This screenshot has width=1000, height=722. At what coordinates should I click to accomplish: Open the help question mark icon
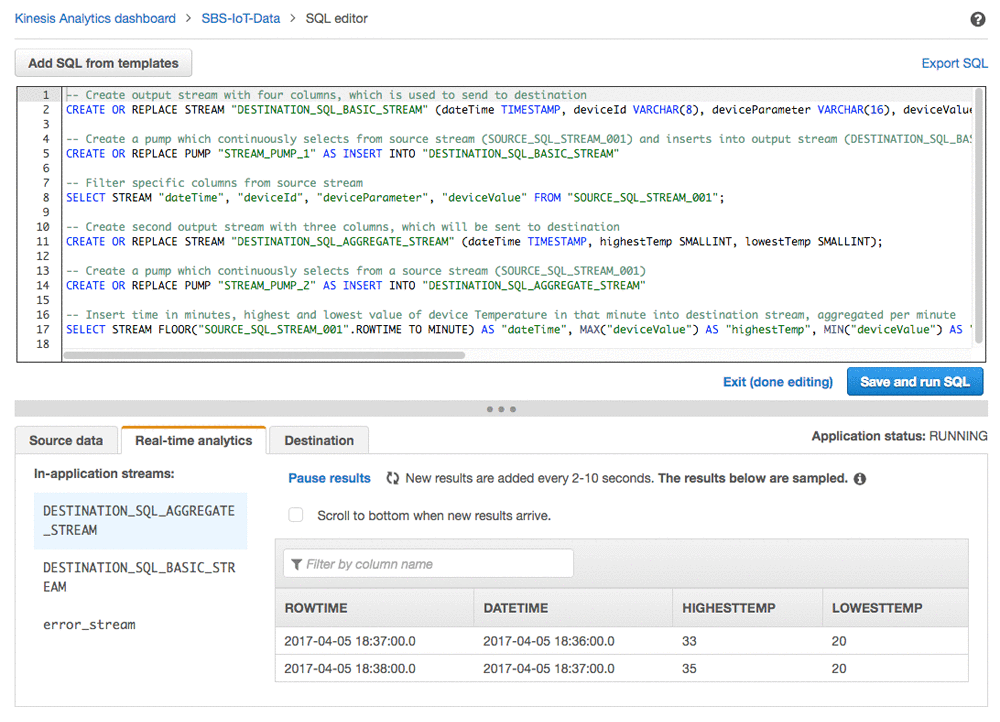(977, 19)
